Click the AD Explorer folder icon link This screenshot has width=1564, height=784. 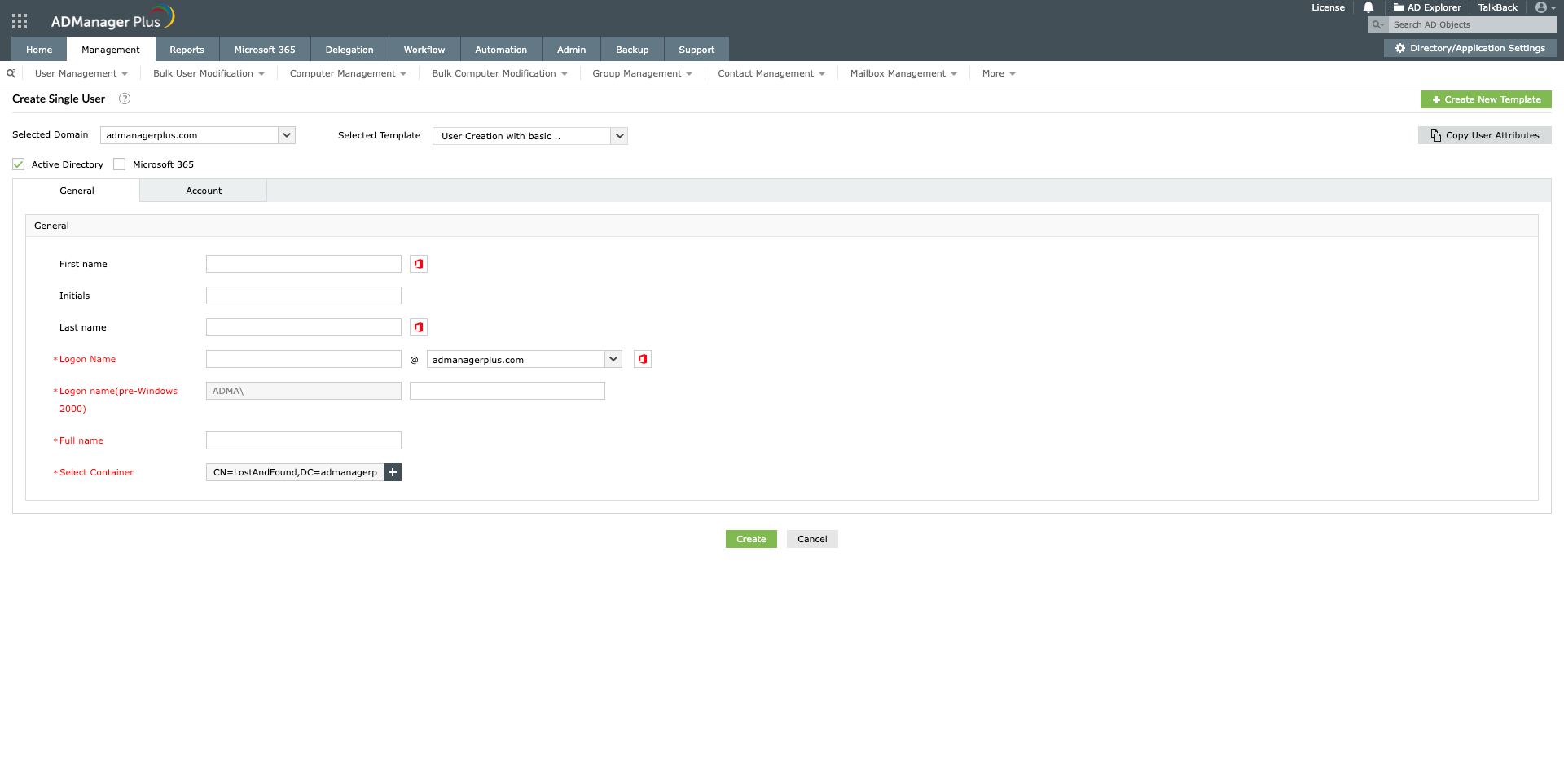pyautogui.click(x=1427, y=7)
